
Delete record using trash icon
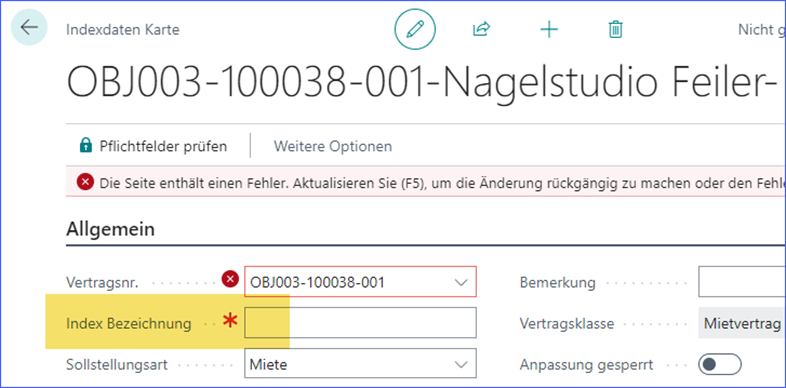click(616, 30)
